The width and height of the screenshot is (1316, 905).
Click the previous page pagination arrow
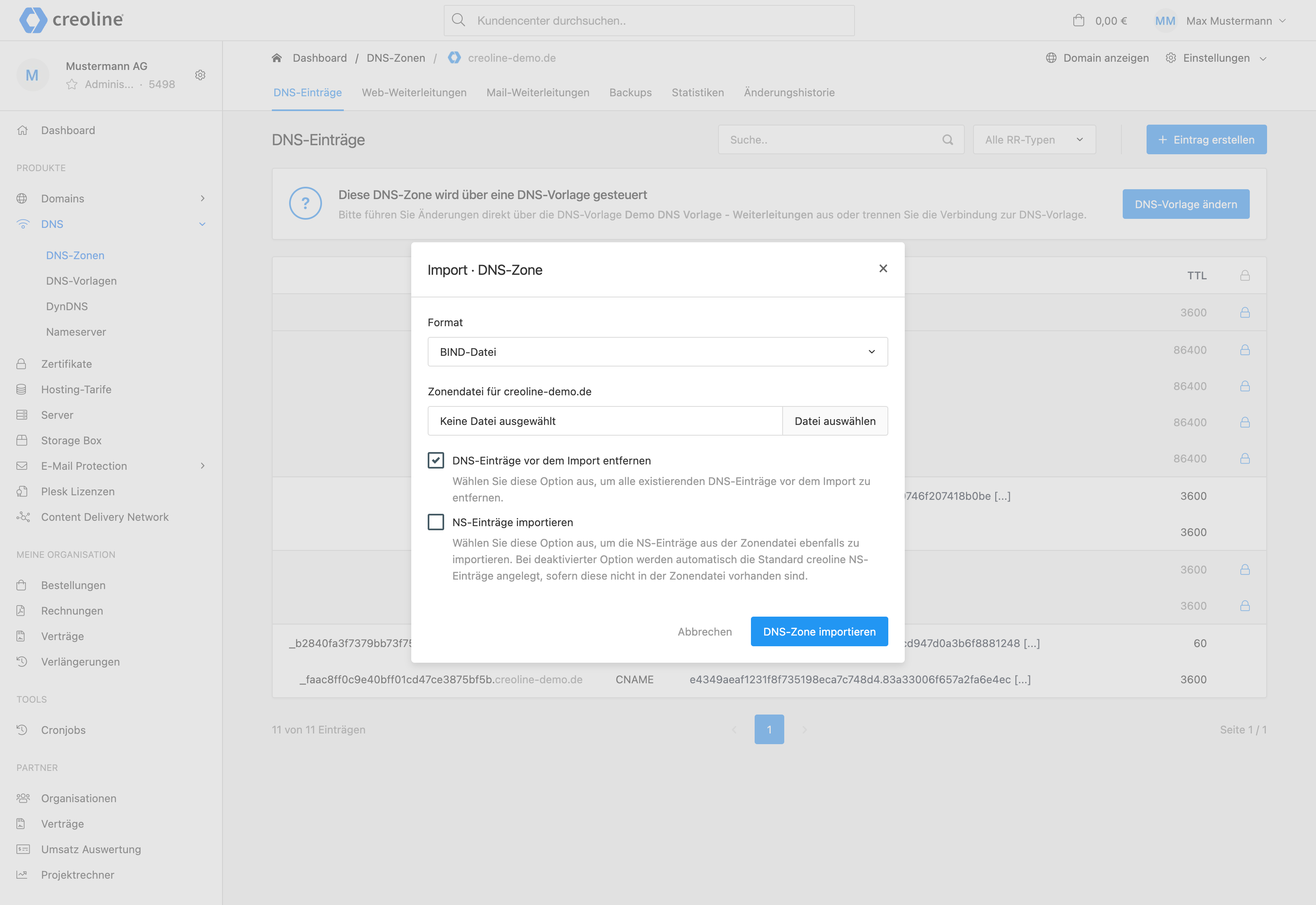coord(734,730)
